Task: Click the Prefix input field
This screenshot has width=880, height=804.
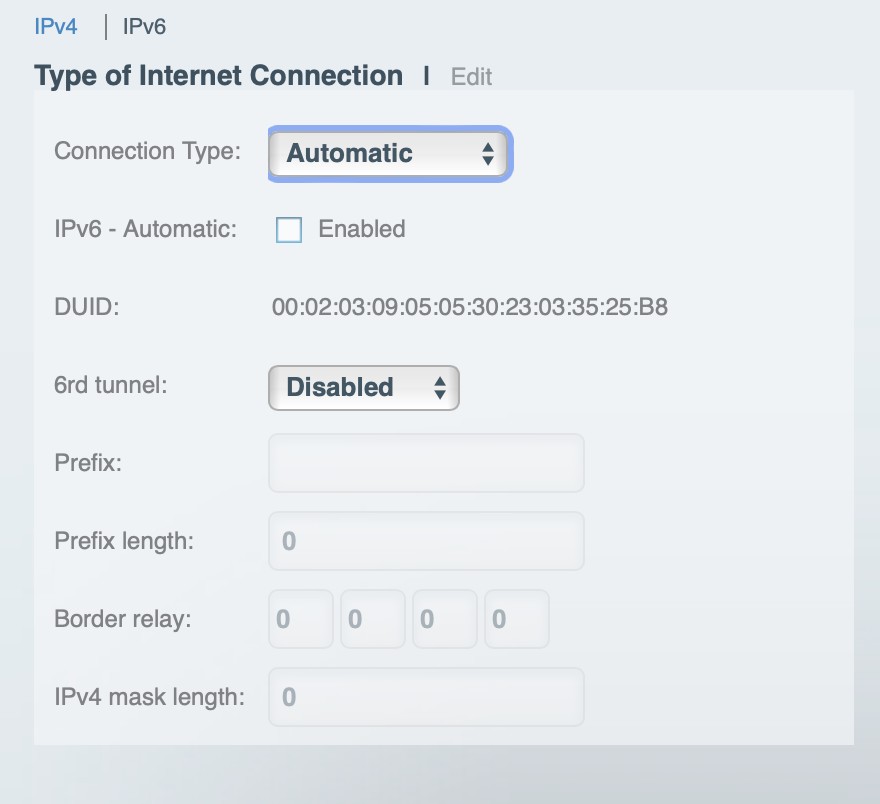Action: click(426, 463)
